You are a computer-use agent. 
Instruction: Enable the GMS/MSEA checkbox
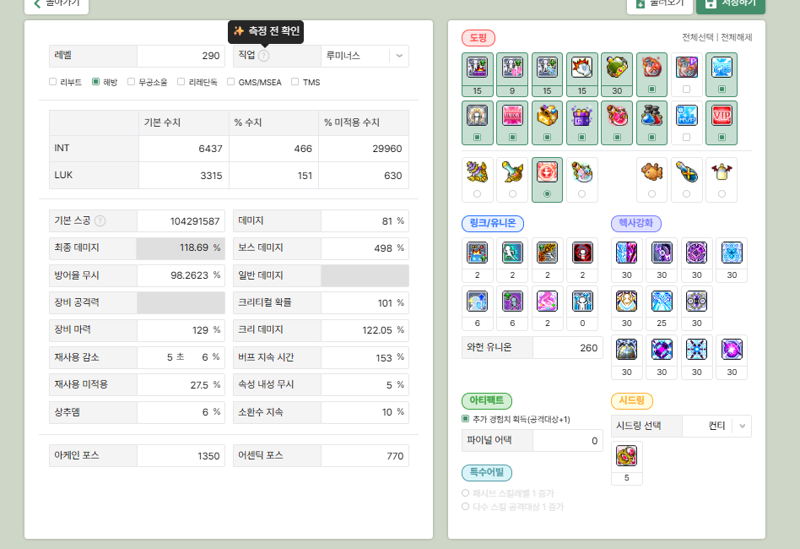point(231,82)
